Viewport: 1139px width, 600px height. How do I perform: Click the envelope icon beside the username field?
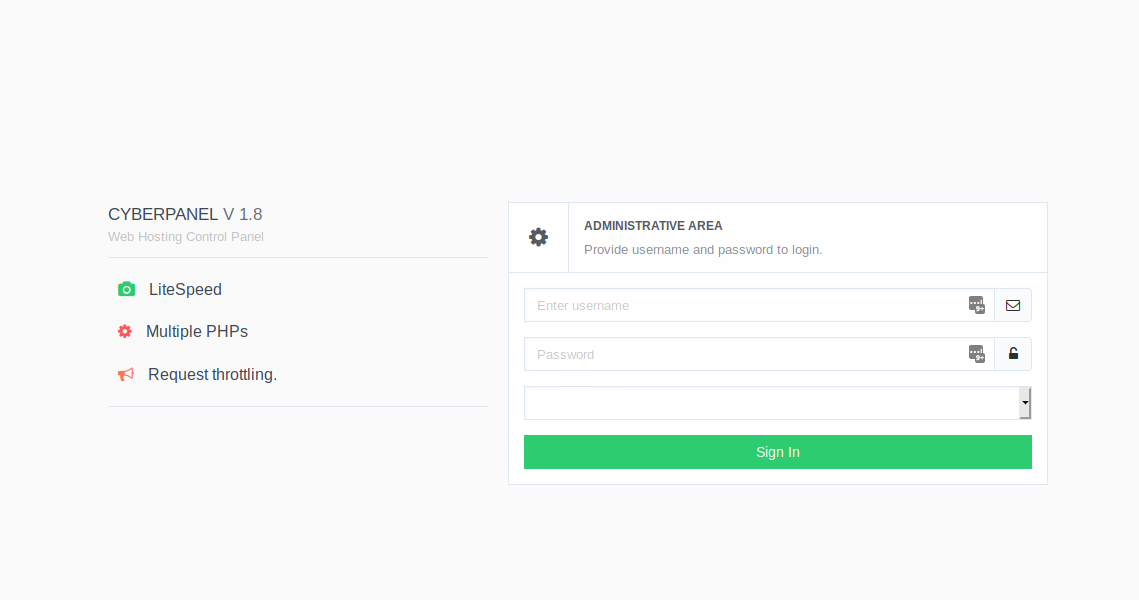click(1012, 305)
